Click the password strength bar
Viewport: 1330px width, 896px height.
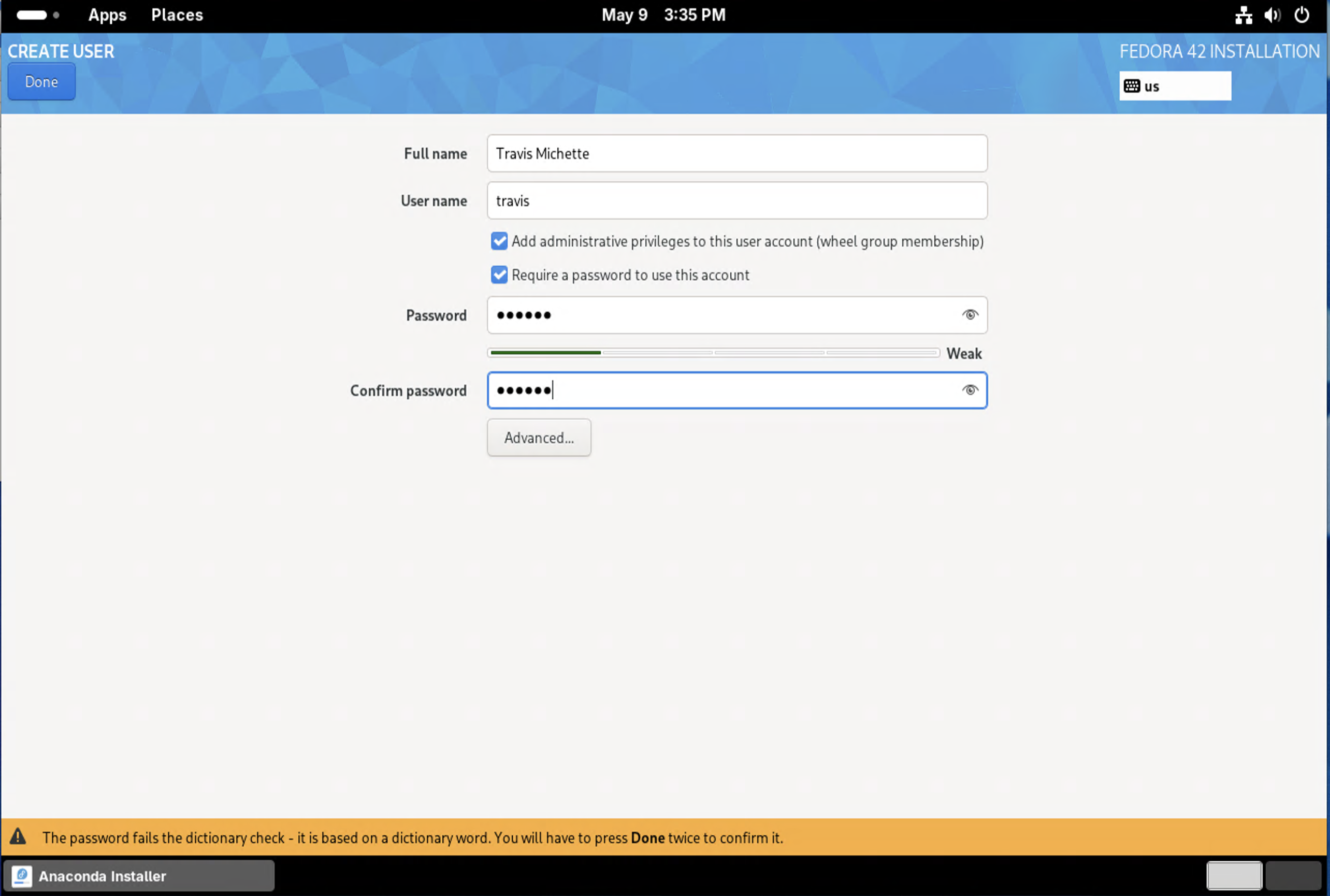[x=713, y=353]
